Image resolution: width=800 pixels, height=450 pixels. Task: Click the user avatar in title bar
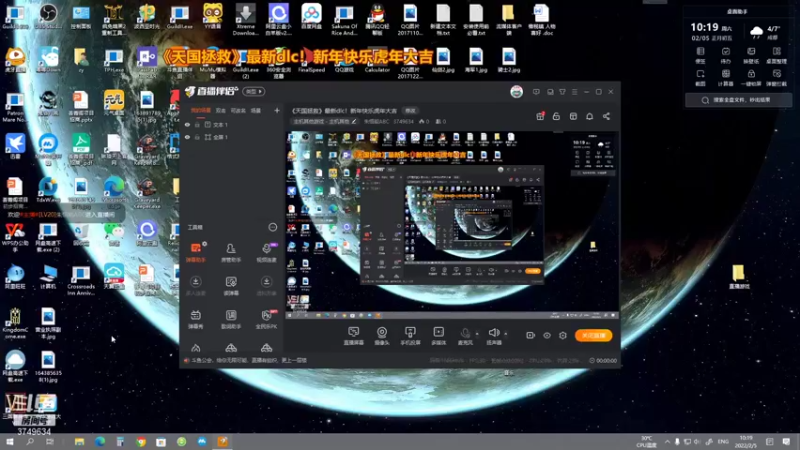click(516, 92)
